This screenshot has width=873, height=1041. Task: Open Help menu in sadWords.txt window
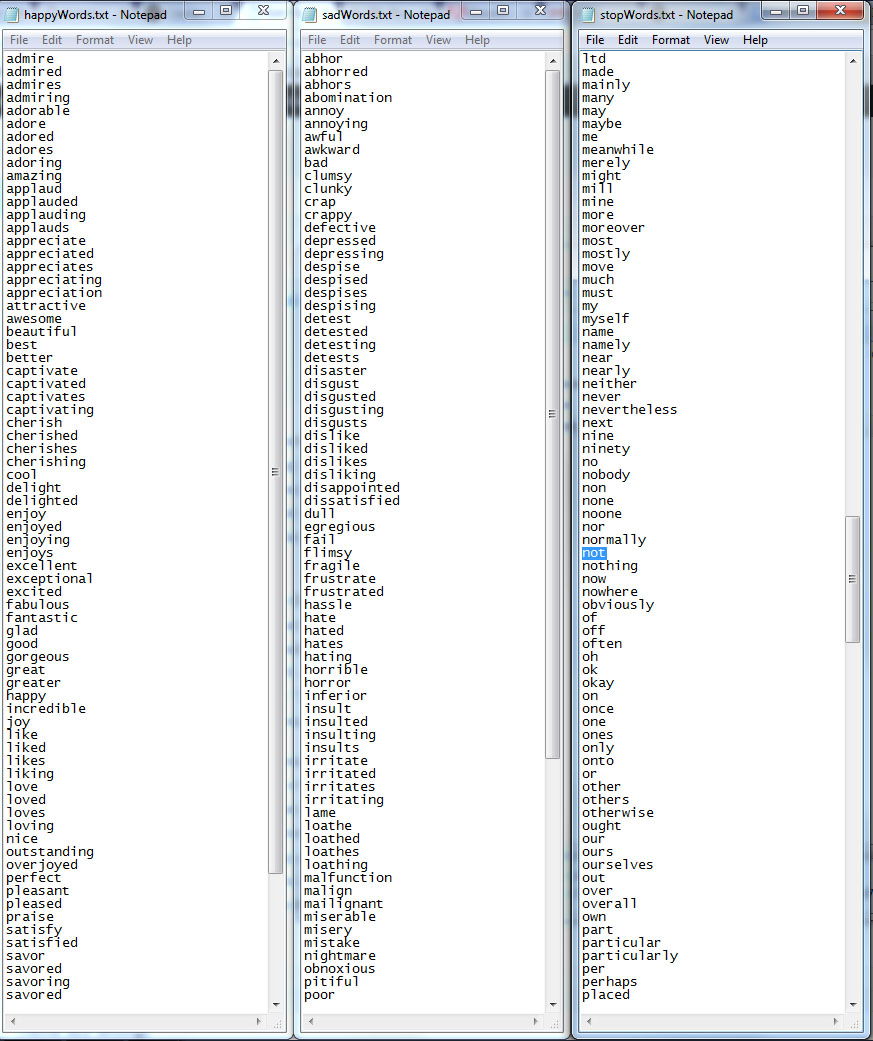click(477, 40)
